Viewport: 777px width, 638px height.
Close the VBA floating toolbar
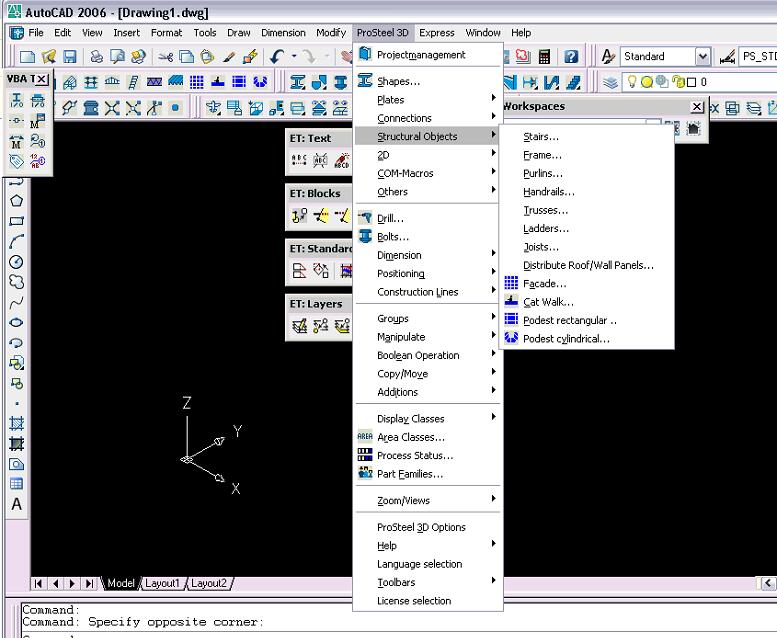[x=42, y=79]
